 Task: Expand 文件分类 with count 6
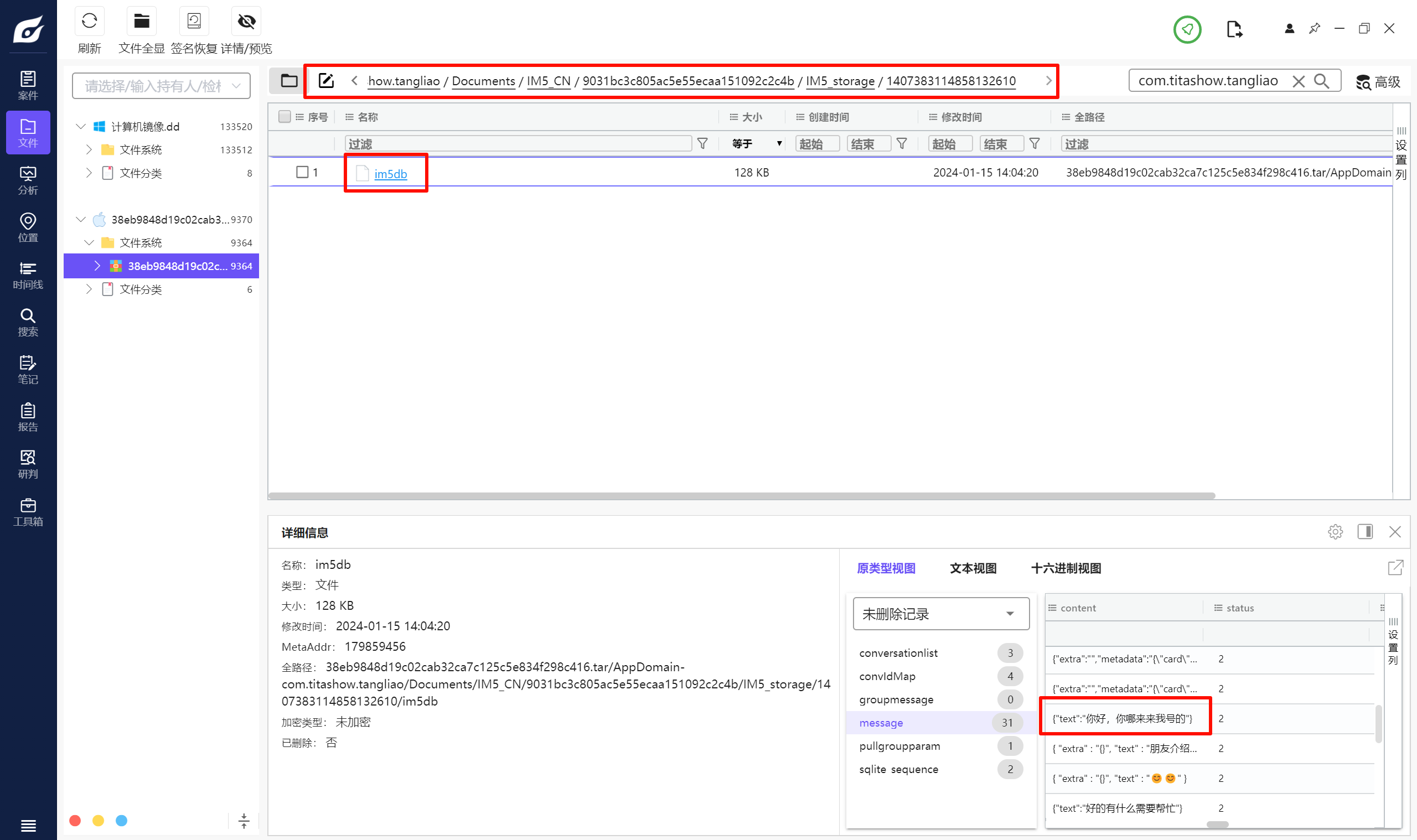point(89,289)
